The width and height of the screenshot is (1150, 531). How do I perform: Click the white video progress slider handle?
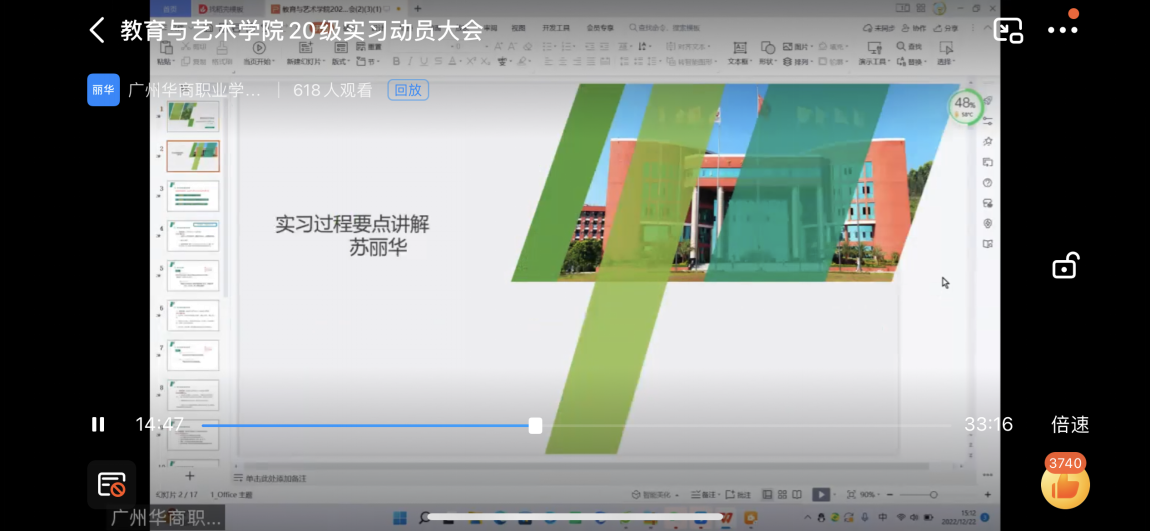[535, 425]
